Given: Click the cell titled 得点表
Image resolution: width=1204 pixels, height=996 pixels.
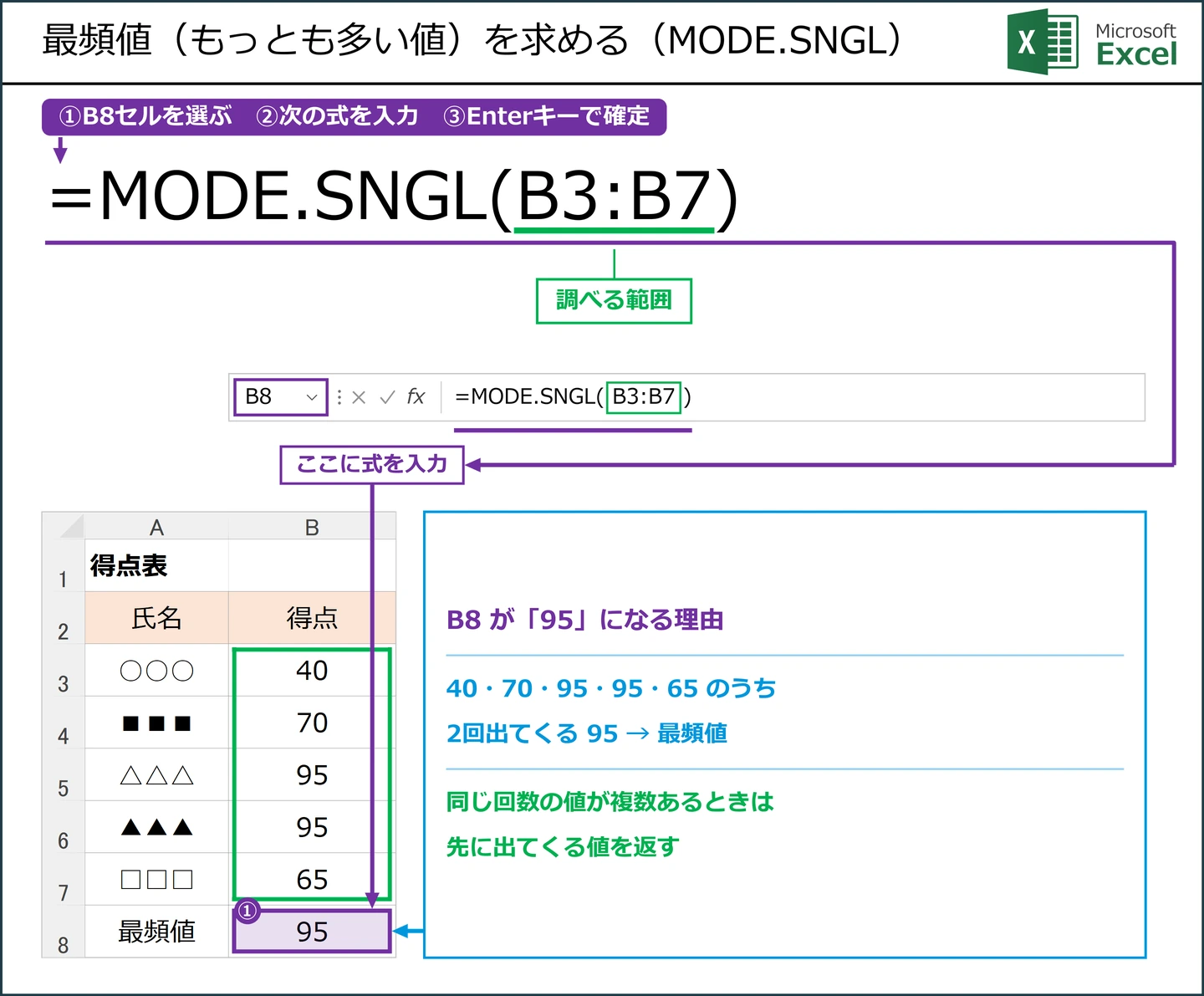Looking at the screenshot, I should click(x=156, y=566).
